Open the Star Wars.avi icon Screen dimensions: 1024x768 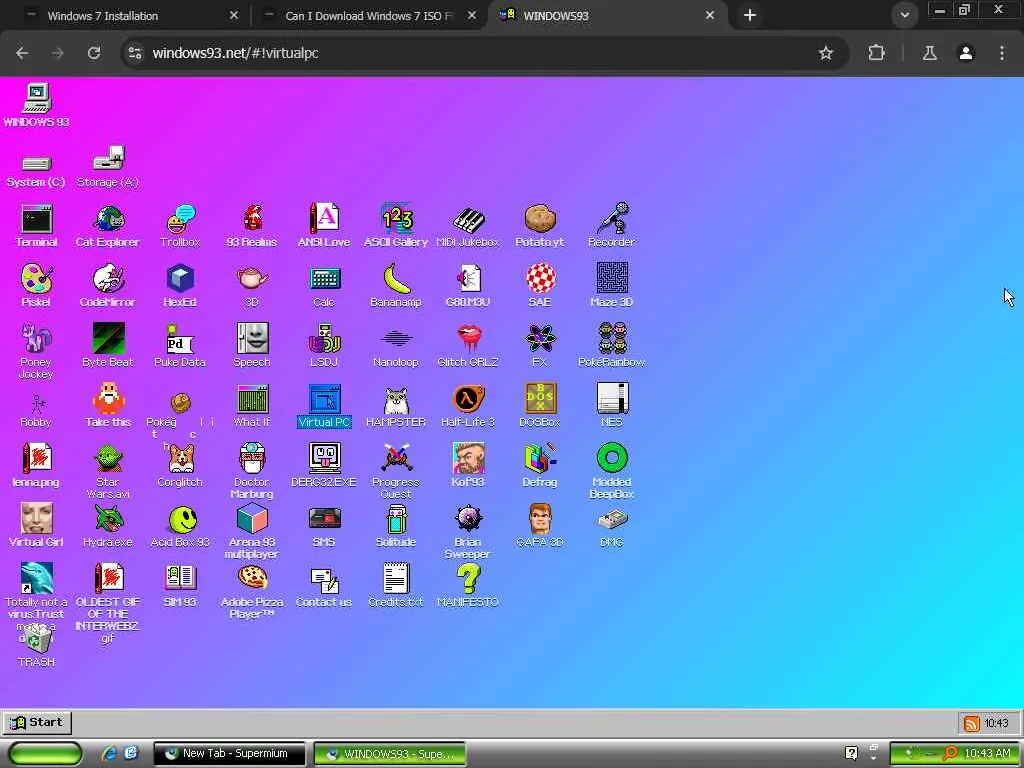coord(108,472)
